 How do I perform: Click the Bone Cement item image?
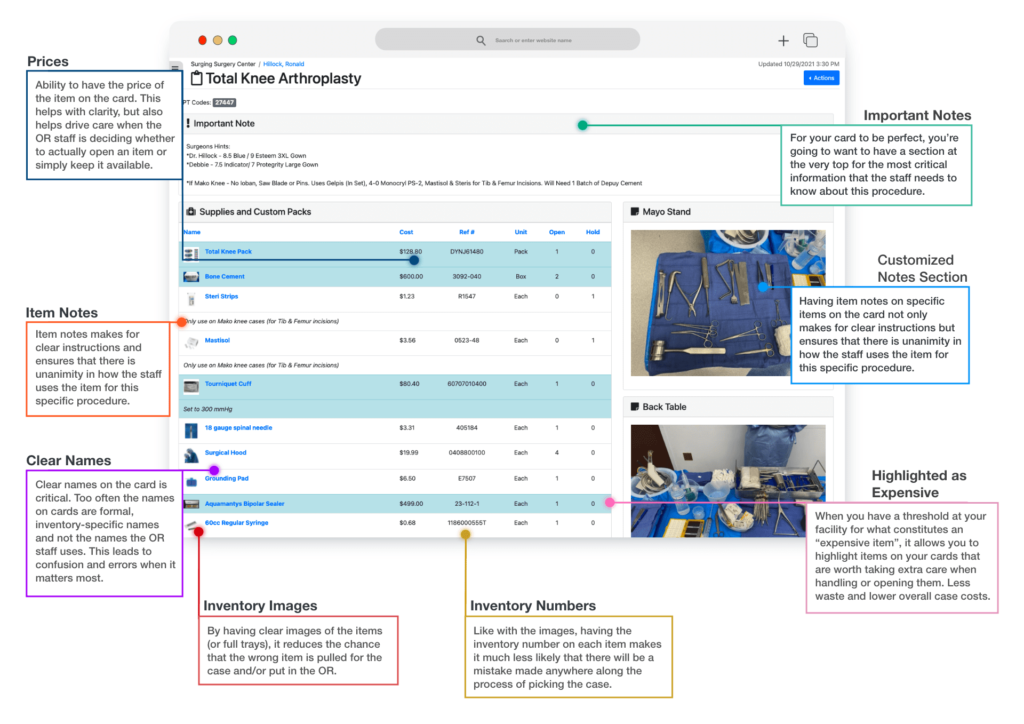click(x=191, y=277)
